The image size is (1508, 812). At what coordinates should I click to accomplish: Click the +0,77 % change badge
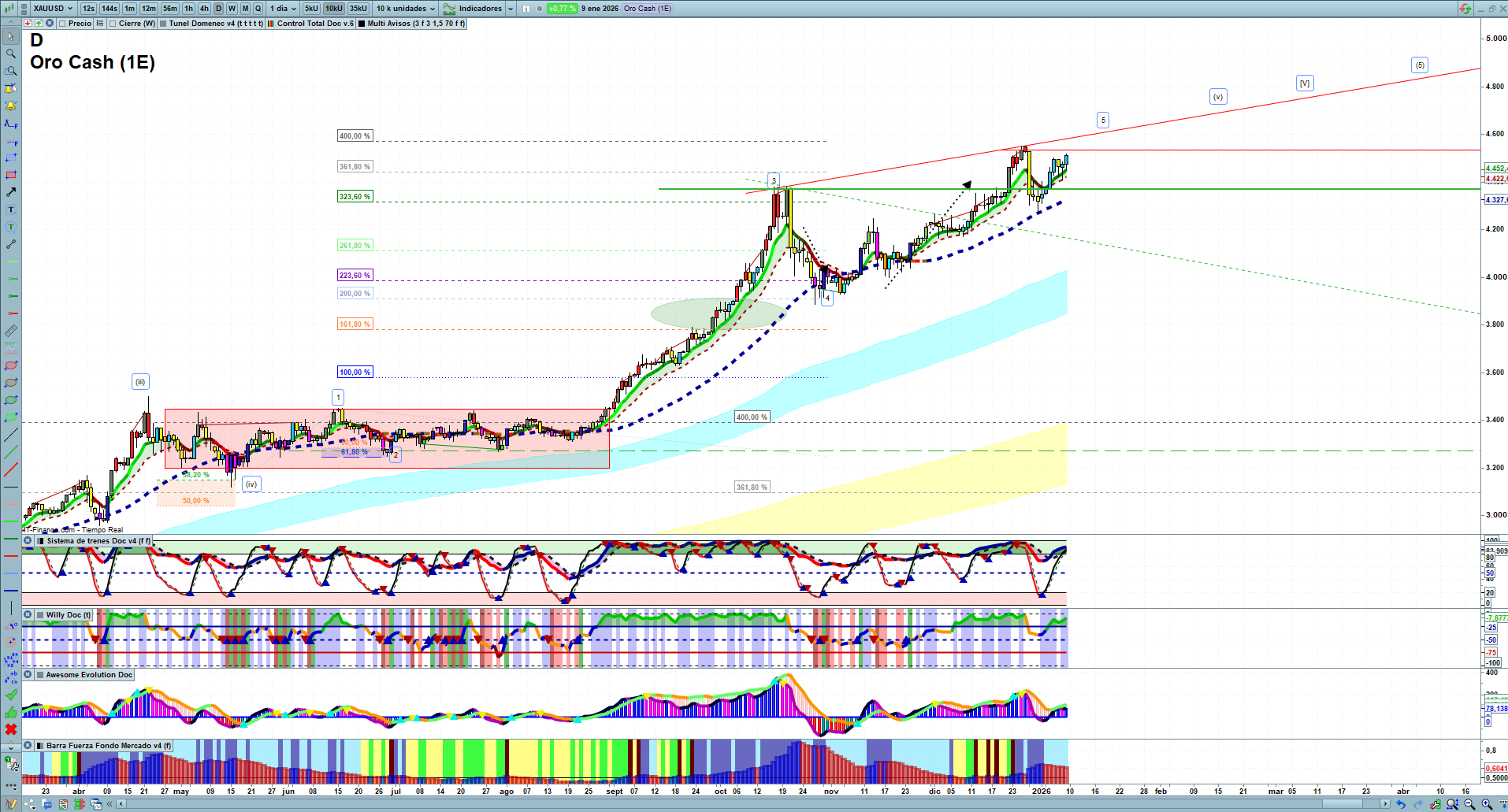point(562,9)
